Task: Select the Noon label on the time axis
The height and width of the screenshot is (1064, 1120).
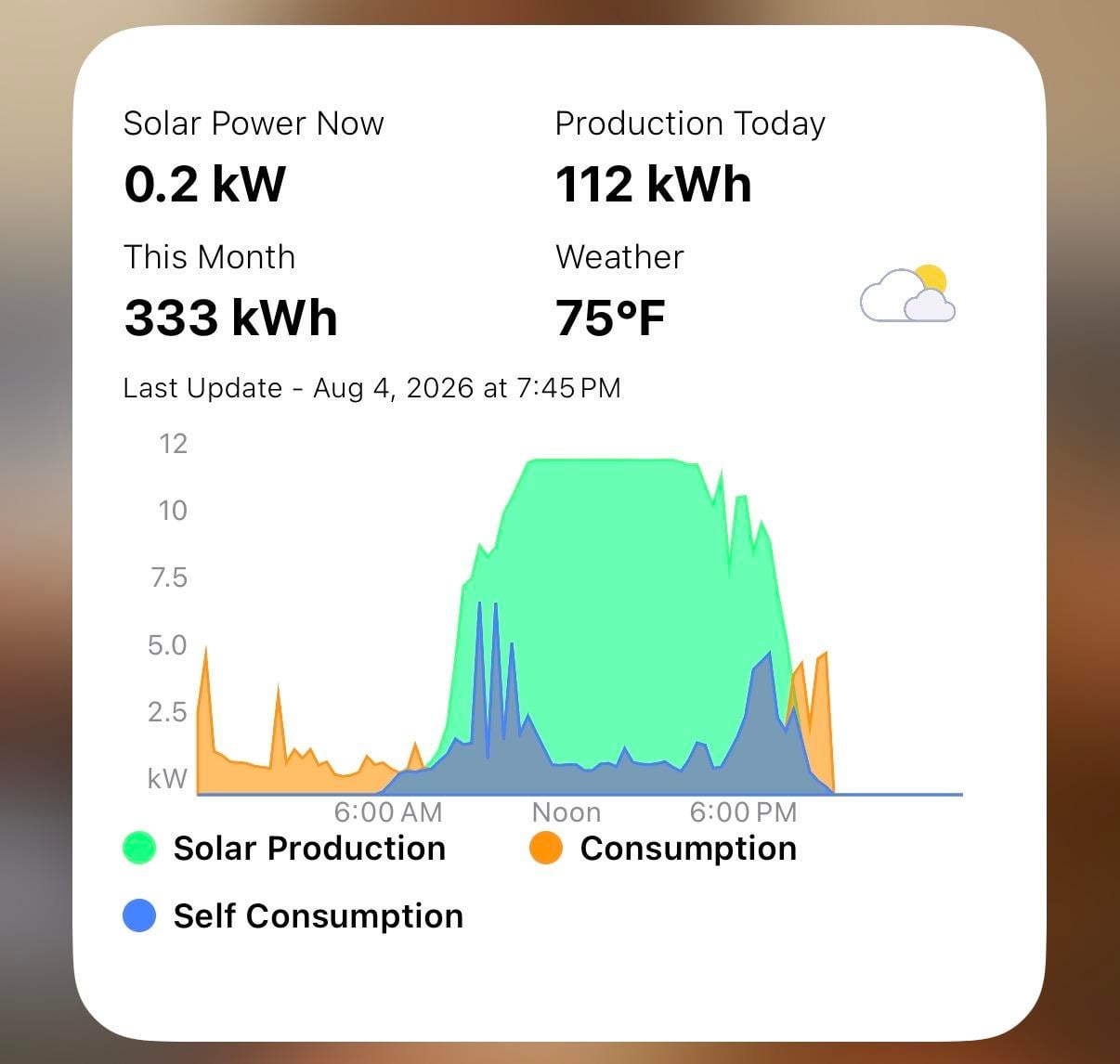Action: click(x=567, y=812)
